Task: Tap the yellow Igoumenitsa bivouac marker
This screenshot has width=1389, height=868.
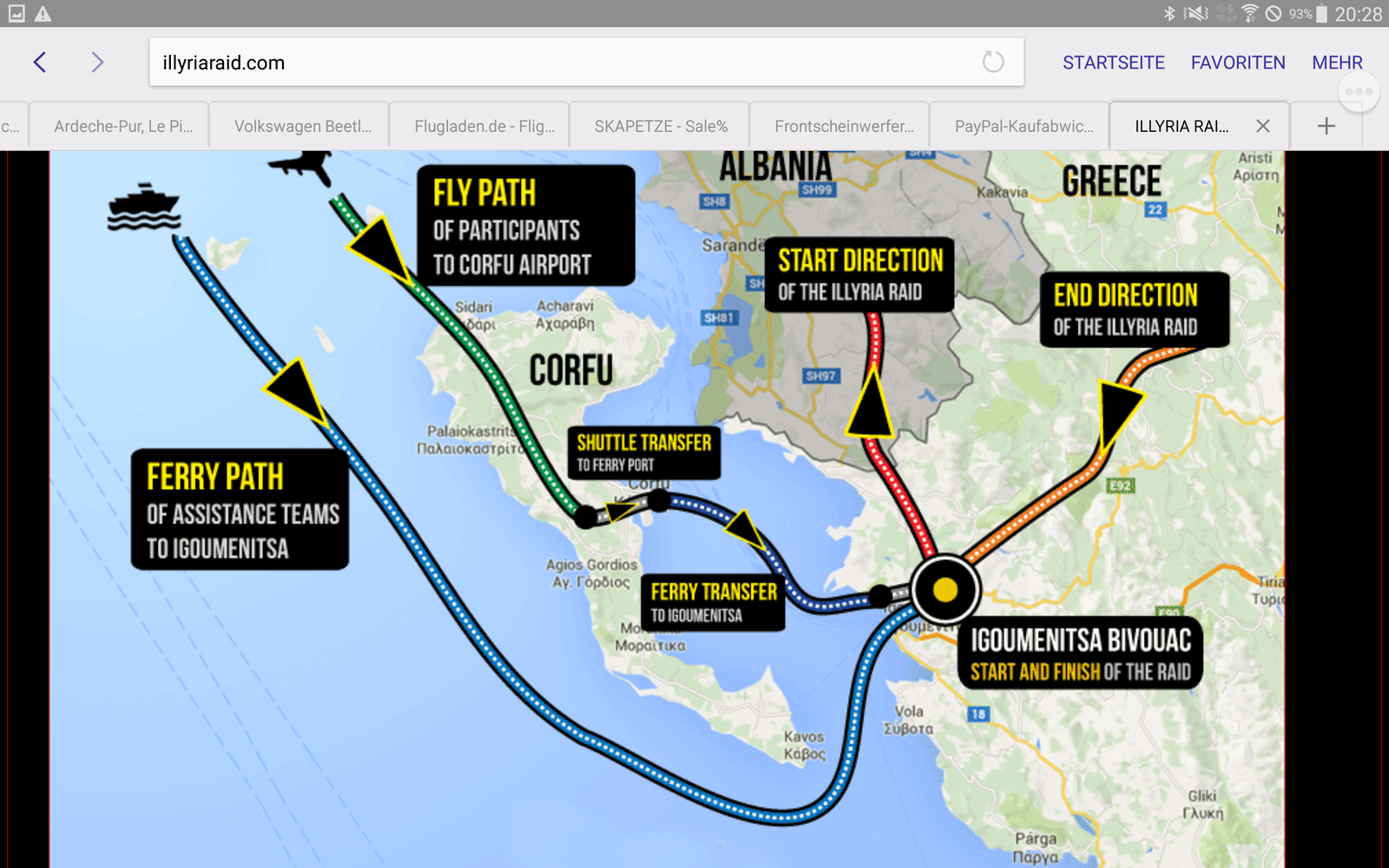Action: coord(945,590)
